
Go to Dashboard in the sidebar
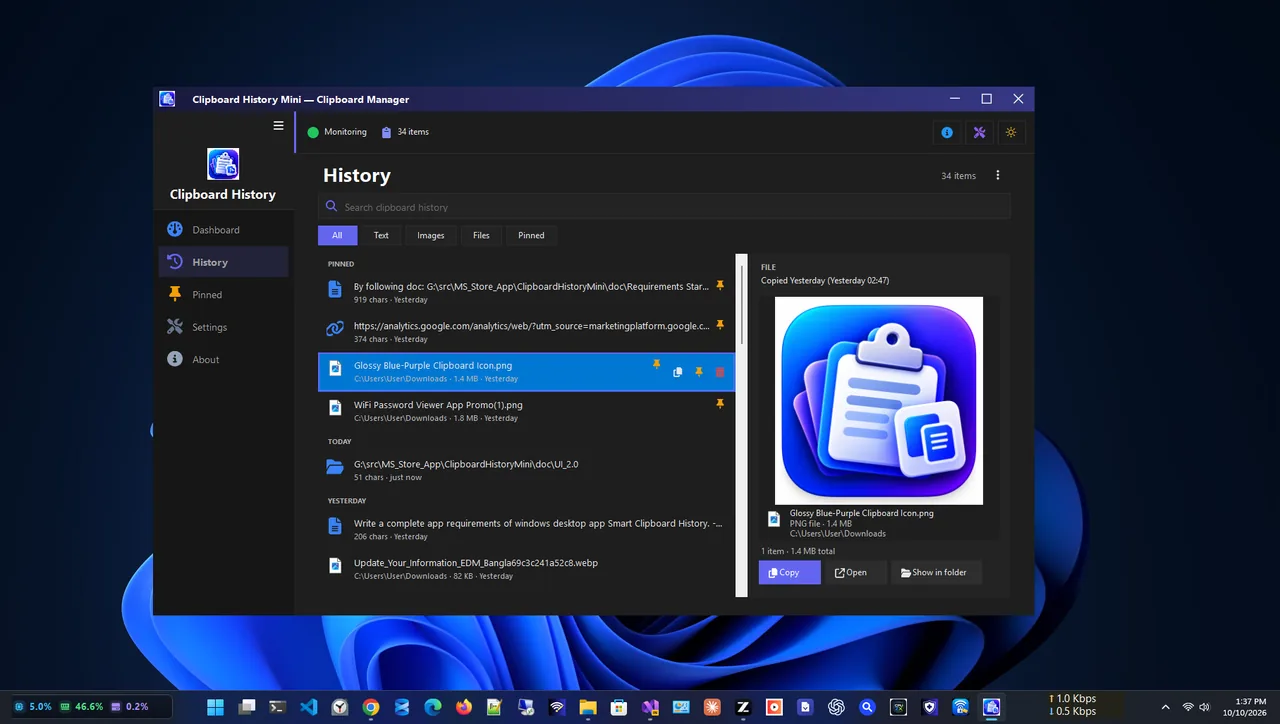point(223,230)
